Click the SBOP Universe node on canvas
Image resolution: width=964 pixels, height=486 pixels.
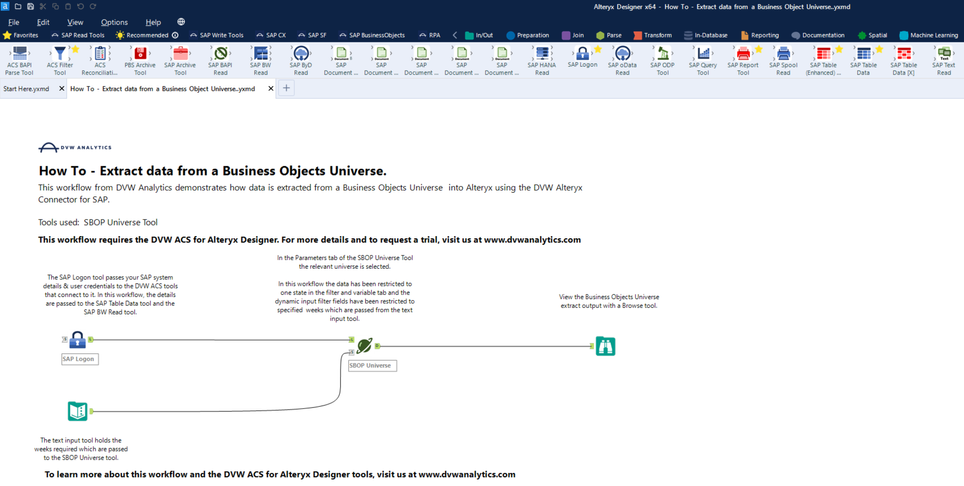(364, 346)
